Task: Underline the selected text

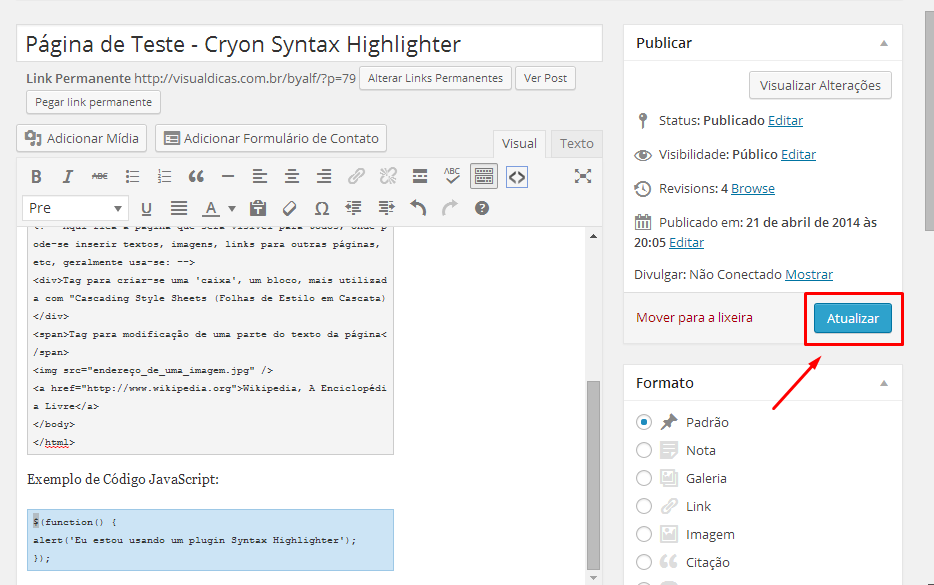Action: (147, 209)
